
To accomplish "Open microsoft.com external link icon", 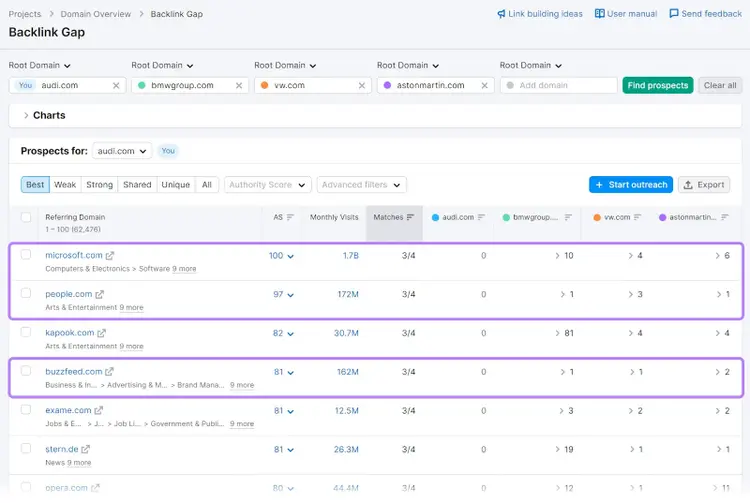I will [110, 256].
